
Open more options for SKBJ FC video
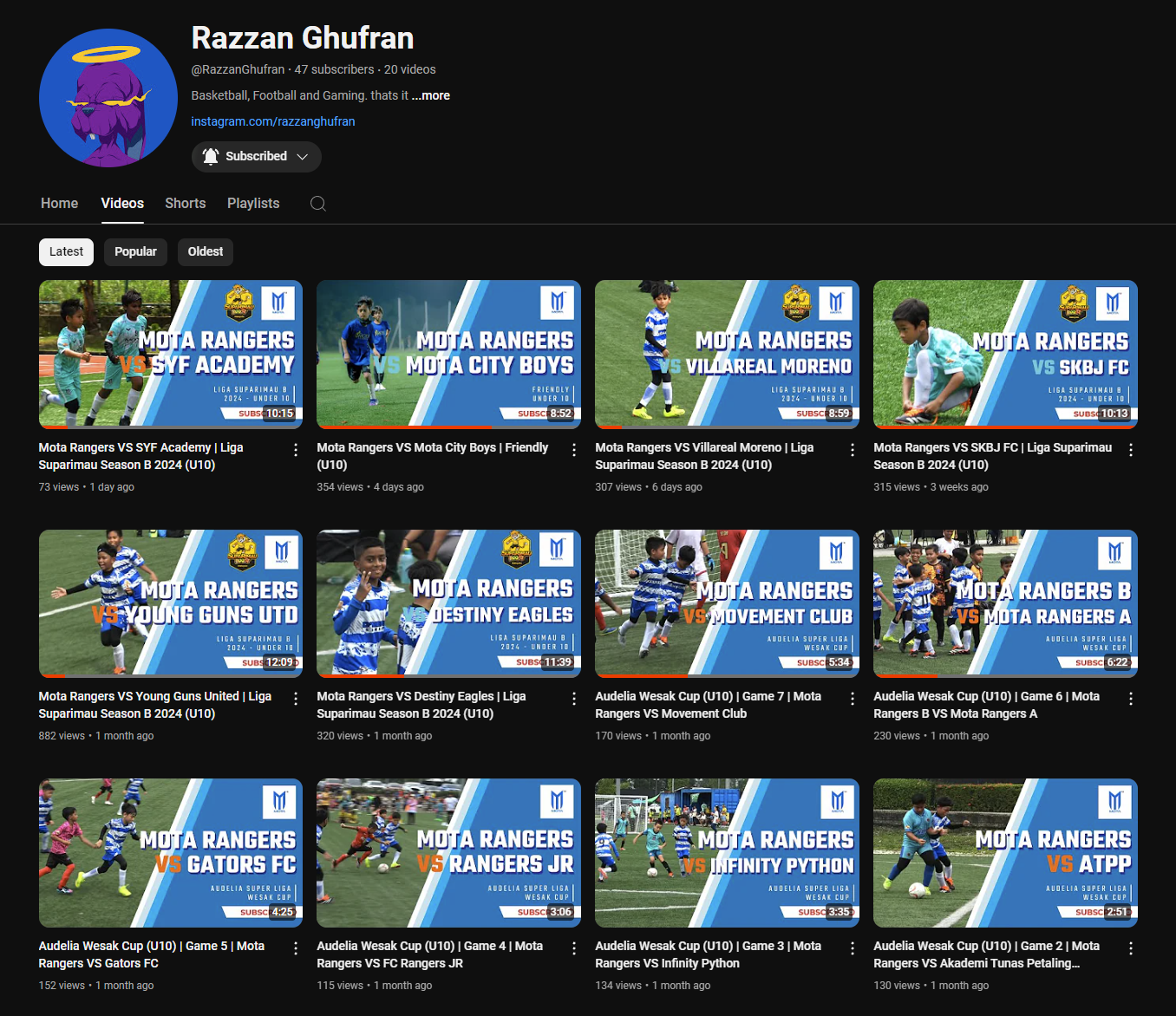tap(1131, 450)
